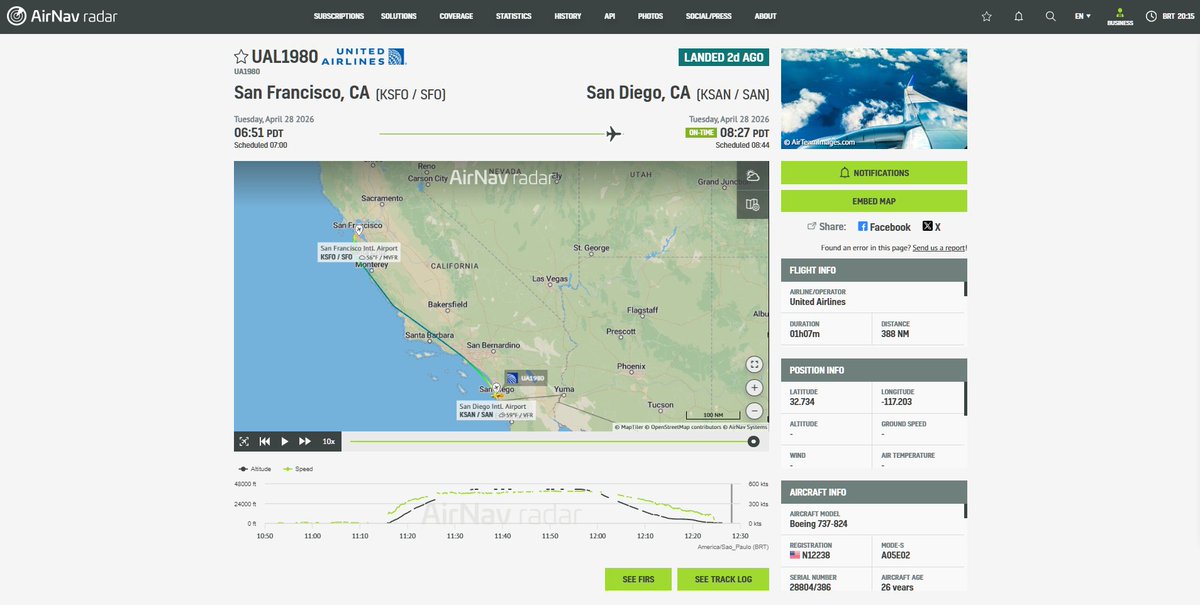Zoom out on the map
The width and height of the screenshot is (1200, 605).
755,411
